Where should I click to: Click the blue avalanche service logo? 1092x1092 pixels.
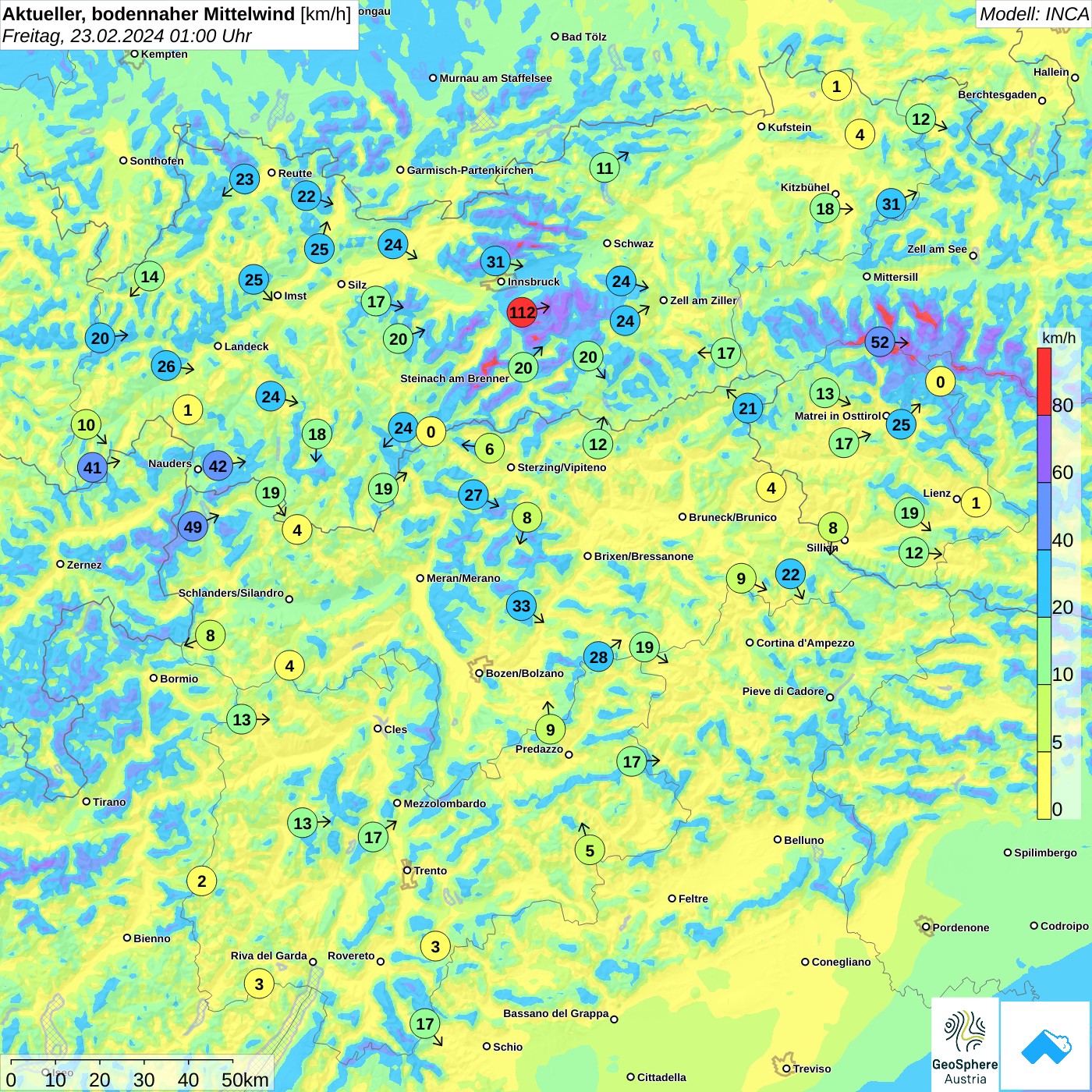coord(1045,1046)
